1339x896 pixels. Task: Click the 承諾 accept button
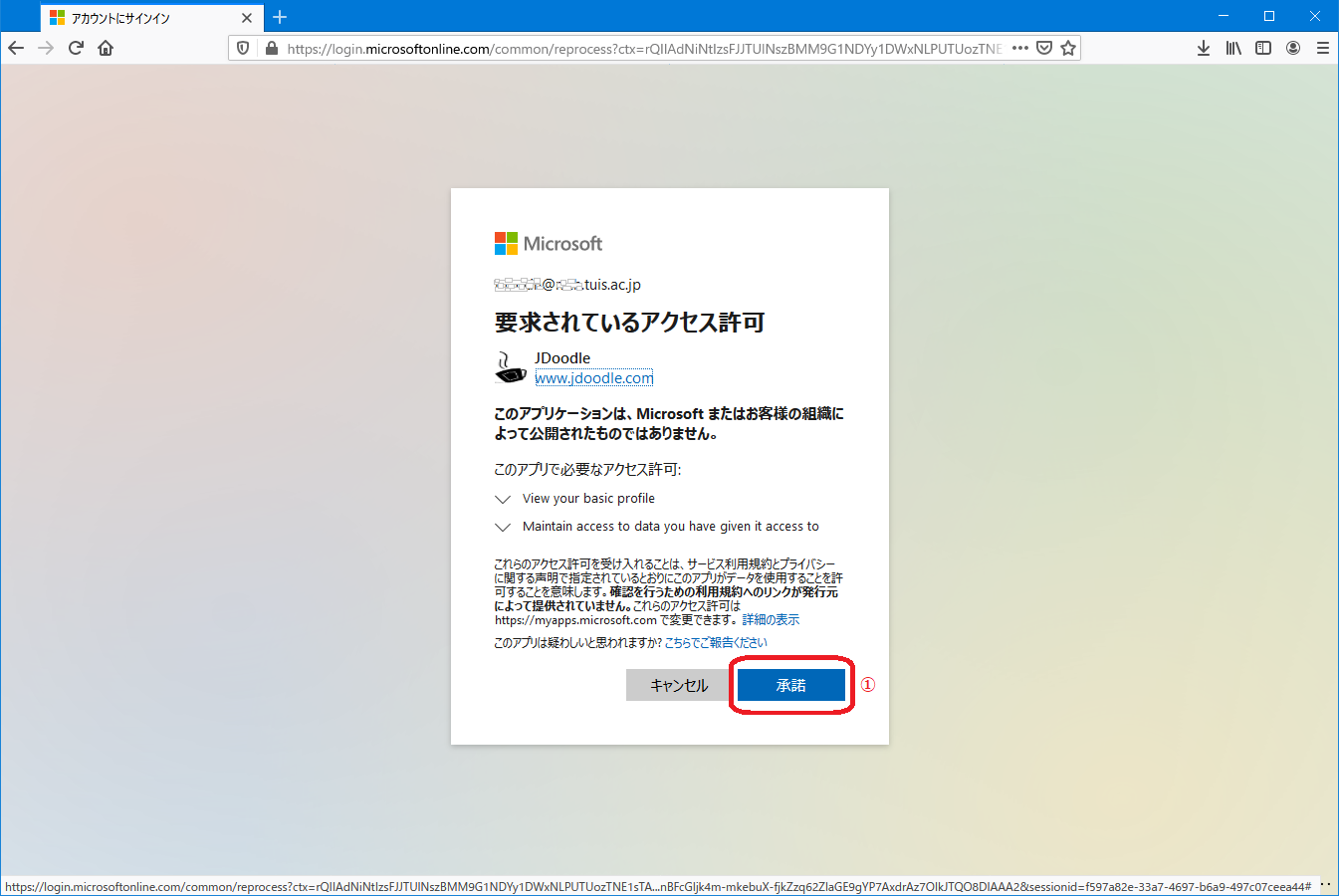pyautogui.click(x=791, y=685)
